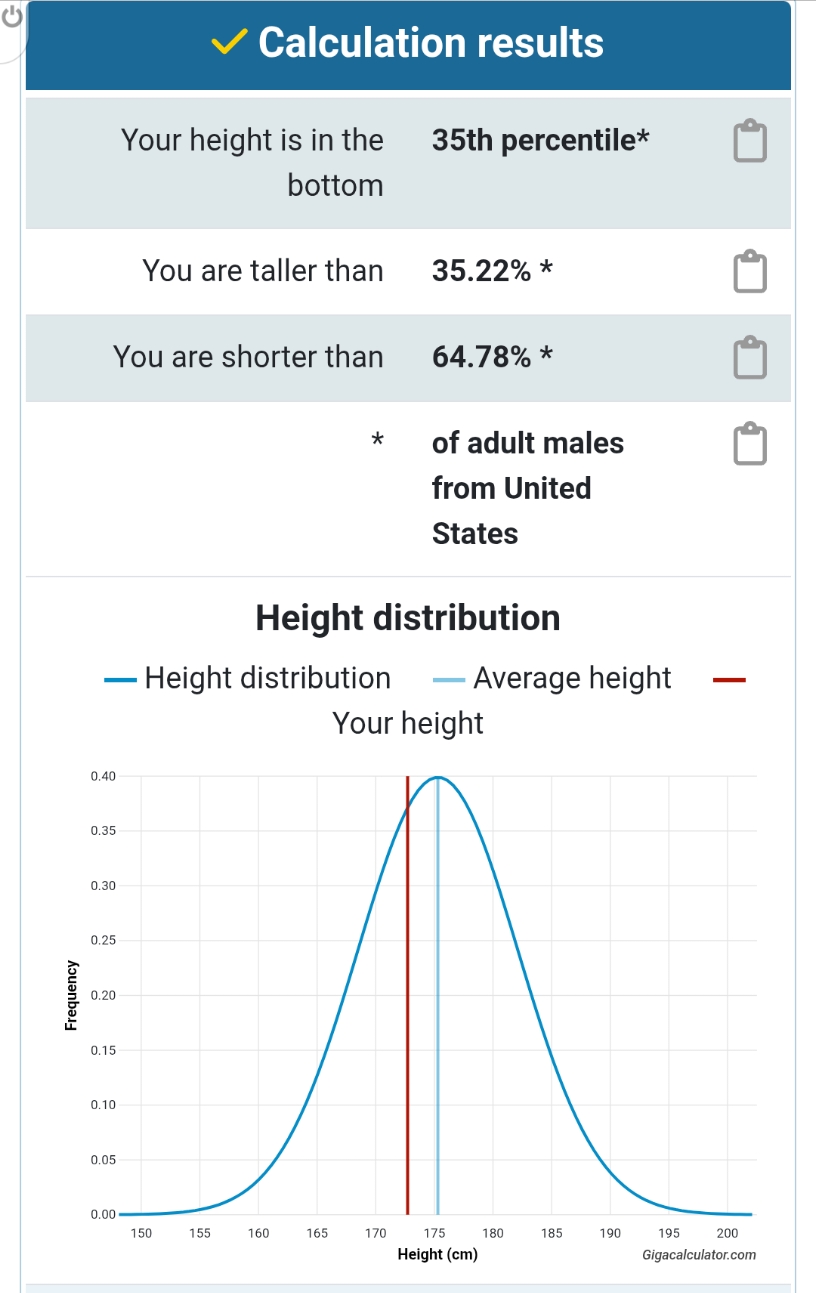
Task: Copy the 35.22% taller-than value
Action: 750,272
